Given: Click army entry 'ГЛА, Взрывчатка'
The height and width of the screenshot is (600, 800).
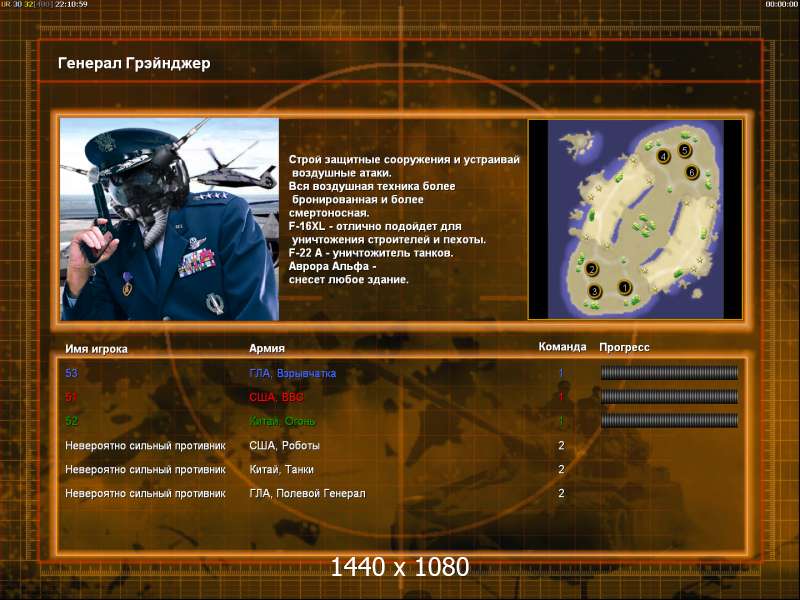Looking at the screenshot, I should [x=292, y=373].
